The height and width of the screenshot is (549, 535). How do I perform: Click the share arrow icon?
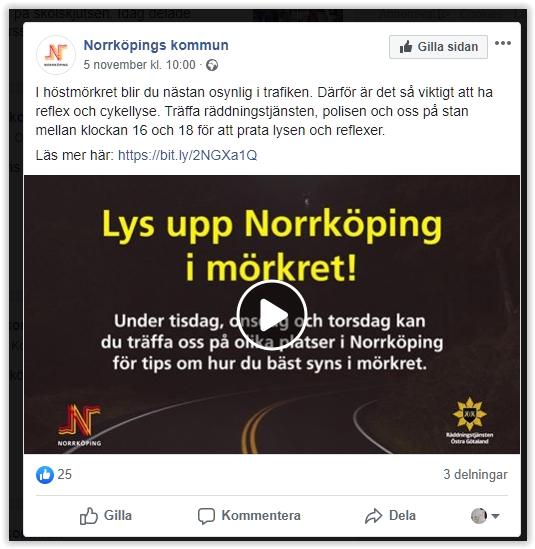click(374, 516)
